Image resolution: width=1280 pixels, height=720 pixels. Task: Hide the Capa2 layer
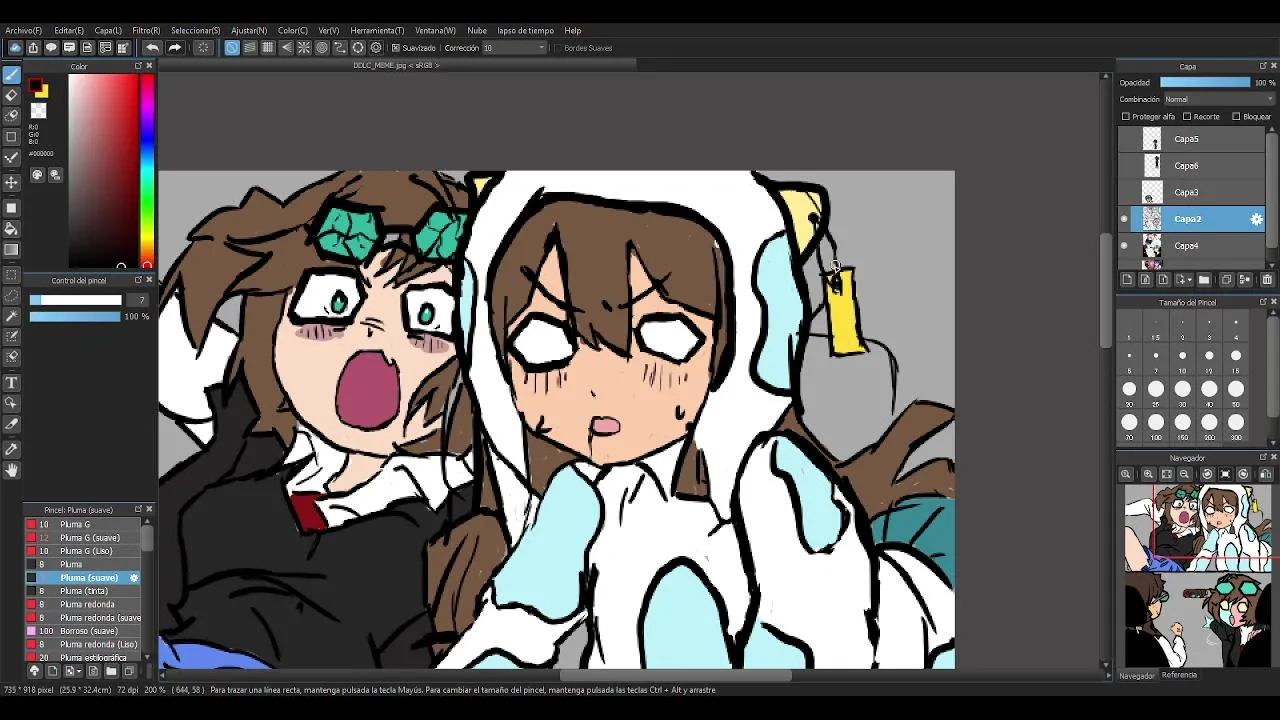click(x=1124, y=219)
